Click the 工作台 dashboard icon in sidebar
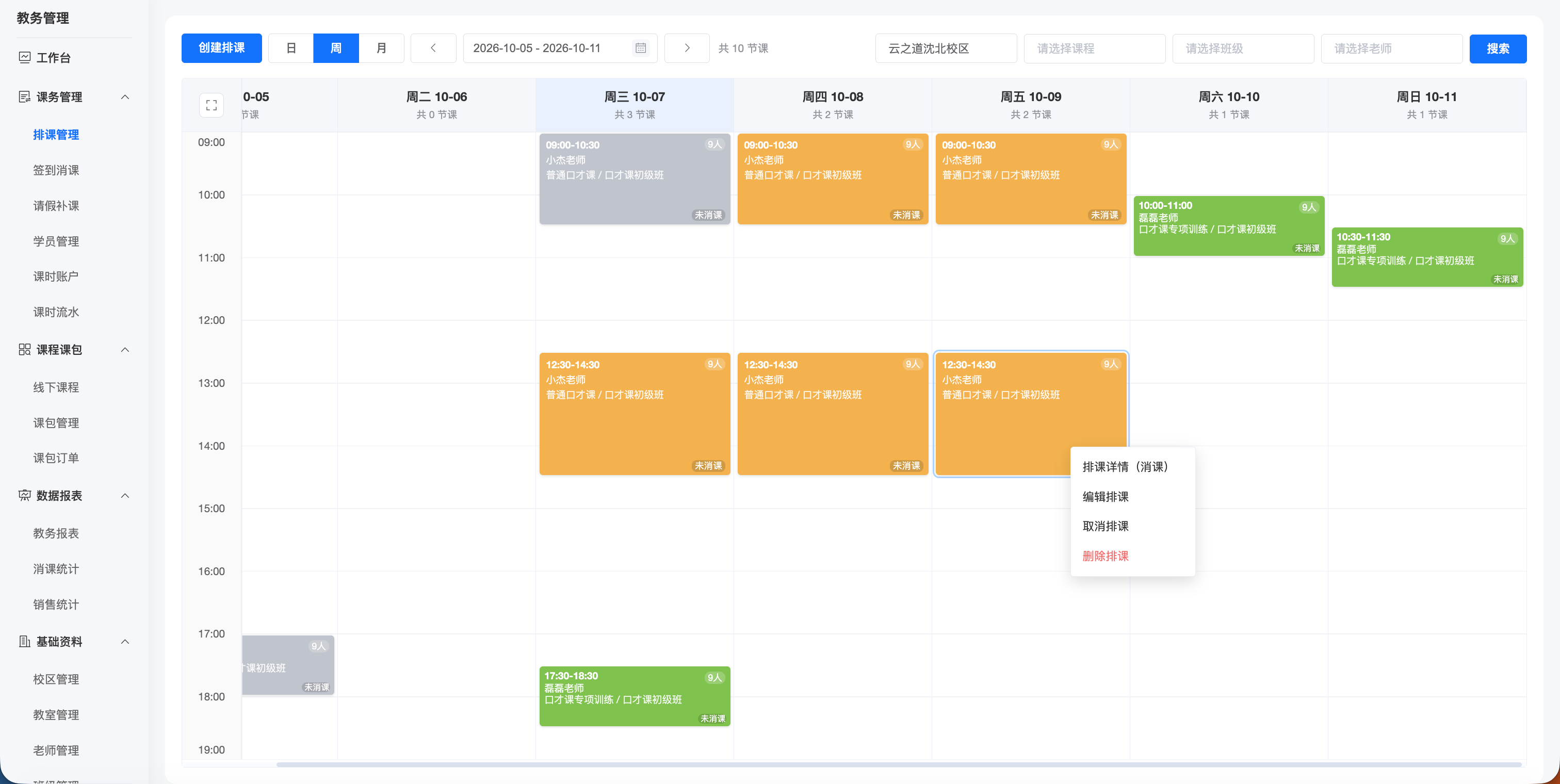This screenshot has height=784, width=1560. pos(25,58)
